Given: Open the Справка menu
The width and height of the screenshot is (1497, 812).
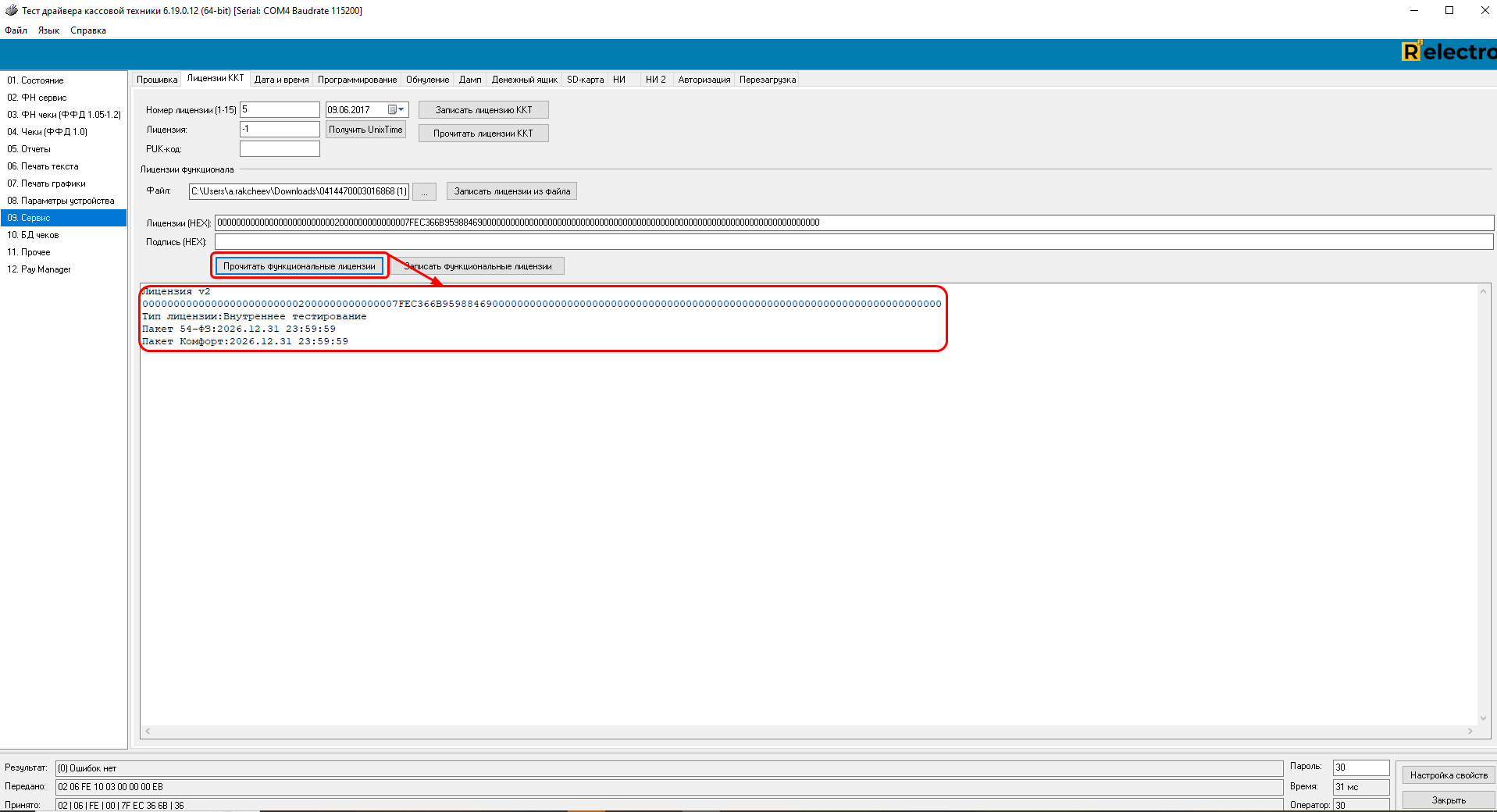Looking at the screenshot, I should pyautogui.click(x=87, y=30).
